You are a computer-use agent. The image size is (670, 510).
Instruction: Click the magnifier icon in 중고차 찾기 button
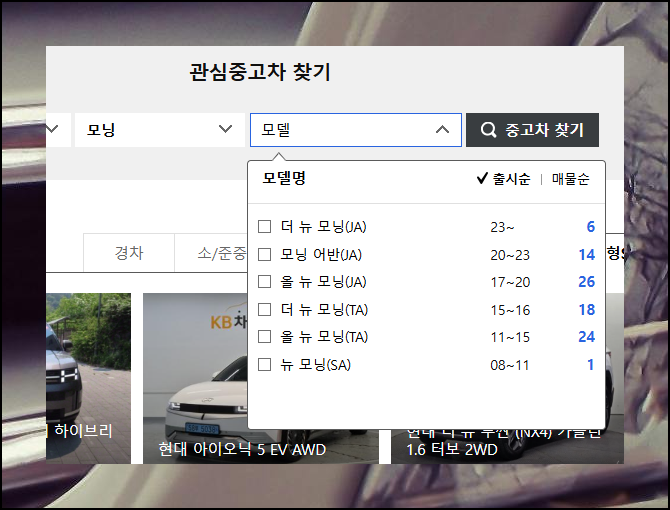click(488, 130)
